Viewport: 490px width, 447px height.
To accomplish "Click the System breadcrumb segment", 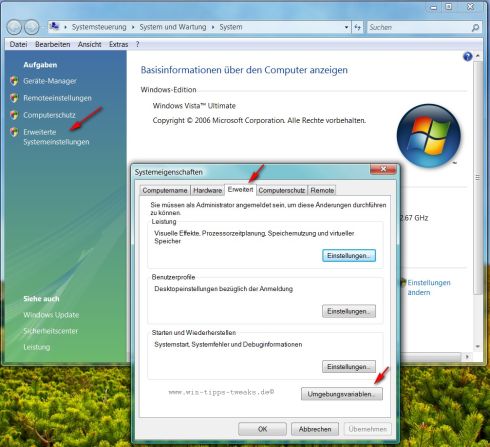I will [231, 27].
